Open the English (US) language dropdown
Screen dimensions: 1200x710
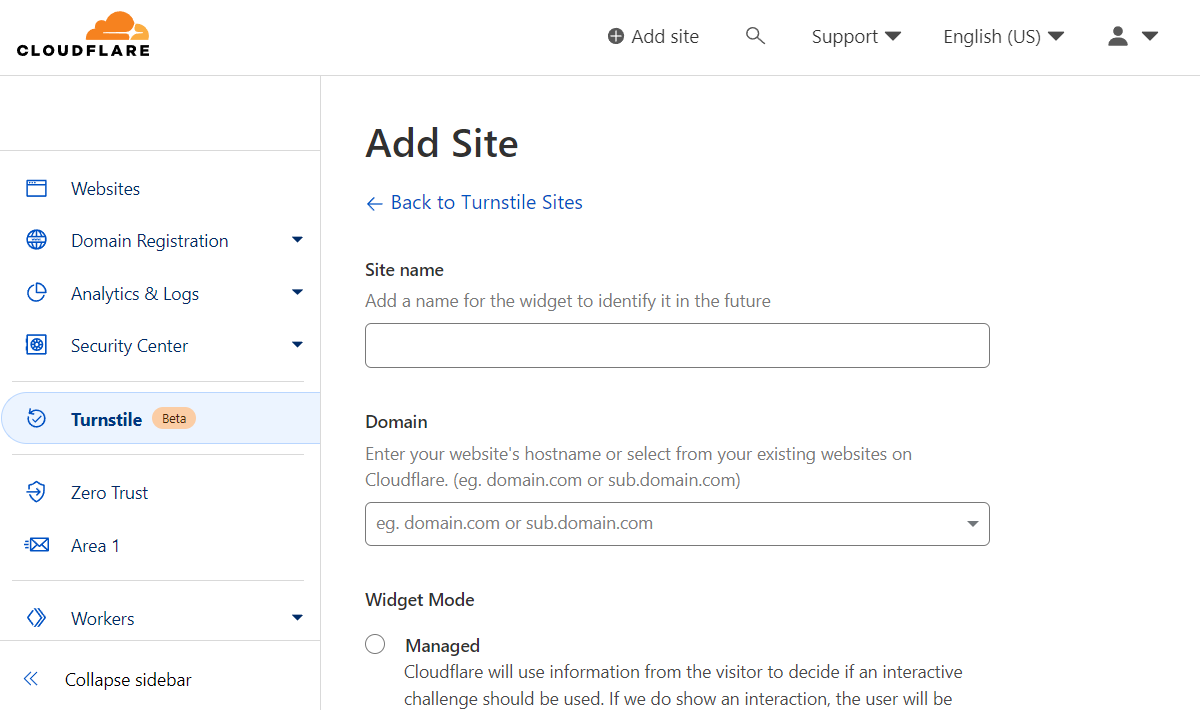tap(1003, 36)
